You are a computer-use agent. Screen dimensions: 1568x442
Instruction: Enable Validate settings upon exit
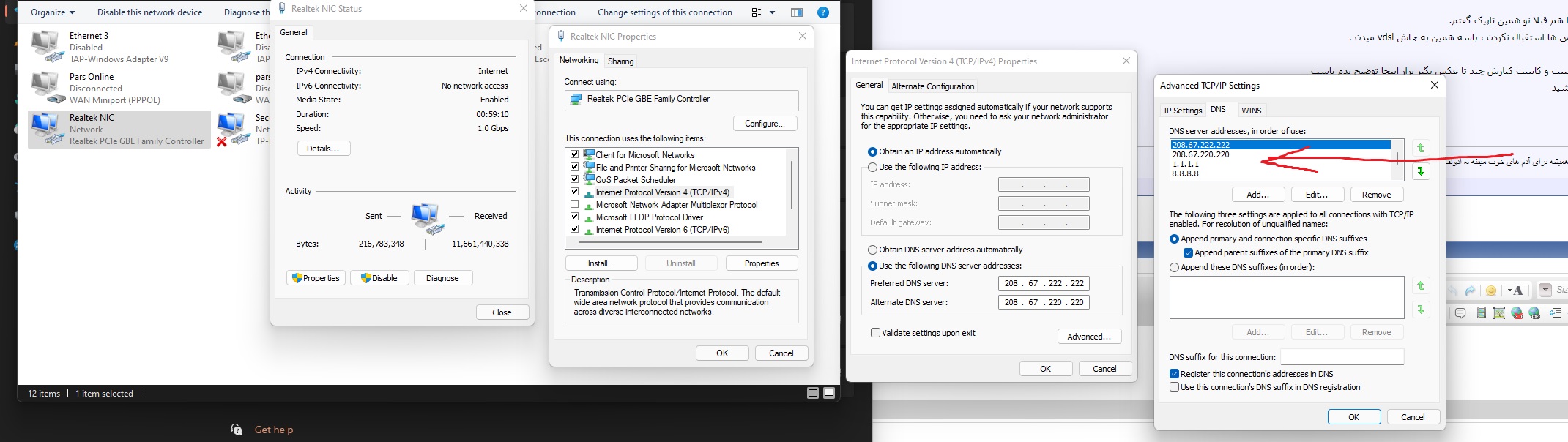click(x=875, y=332)
